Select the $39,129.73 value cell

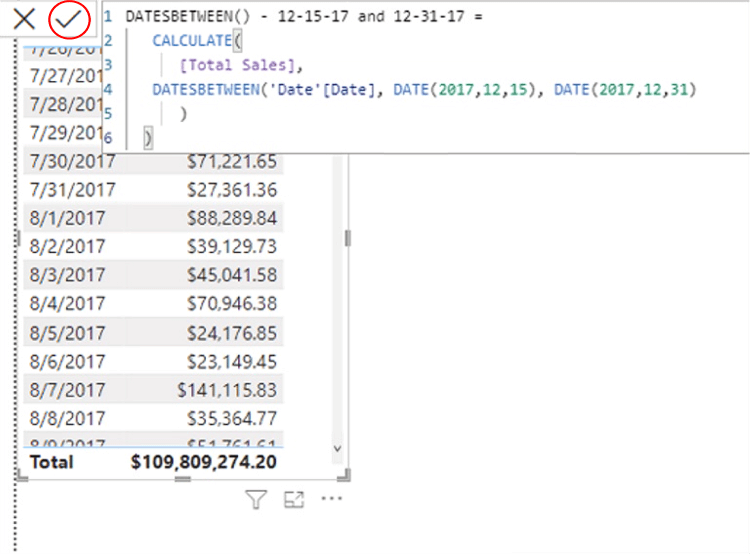click(232, 246)
